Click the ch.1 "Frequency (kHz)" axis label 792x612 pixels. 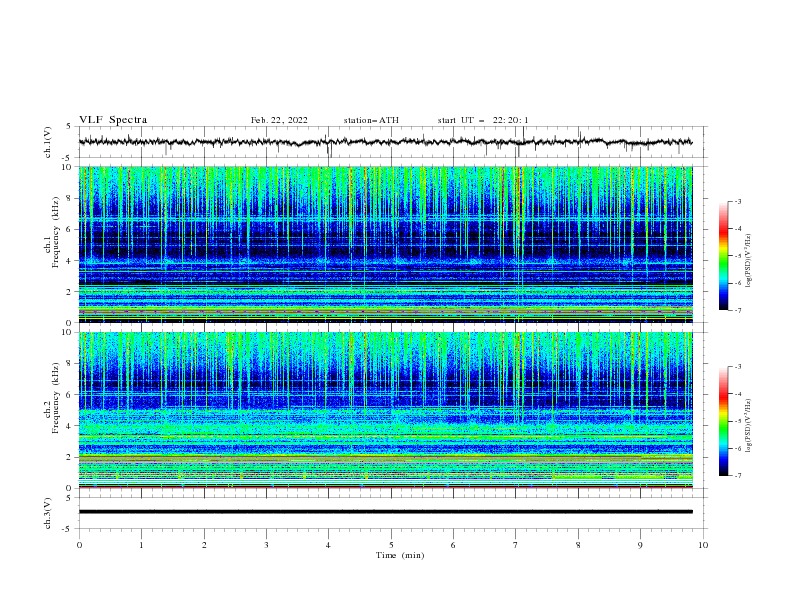point(56,233)
